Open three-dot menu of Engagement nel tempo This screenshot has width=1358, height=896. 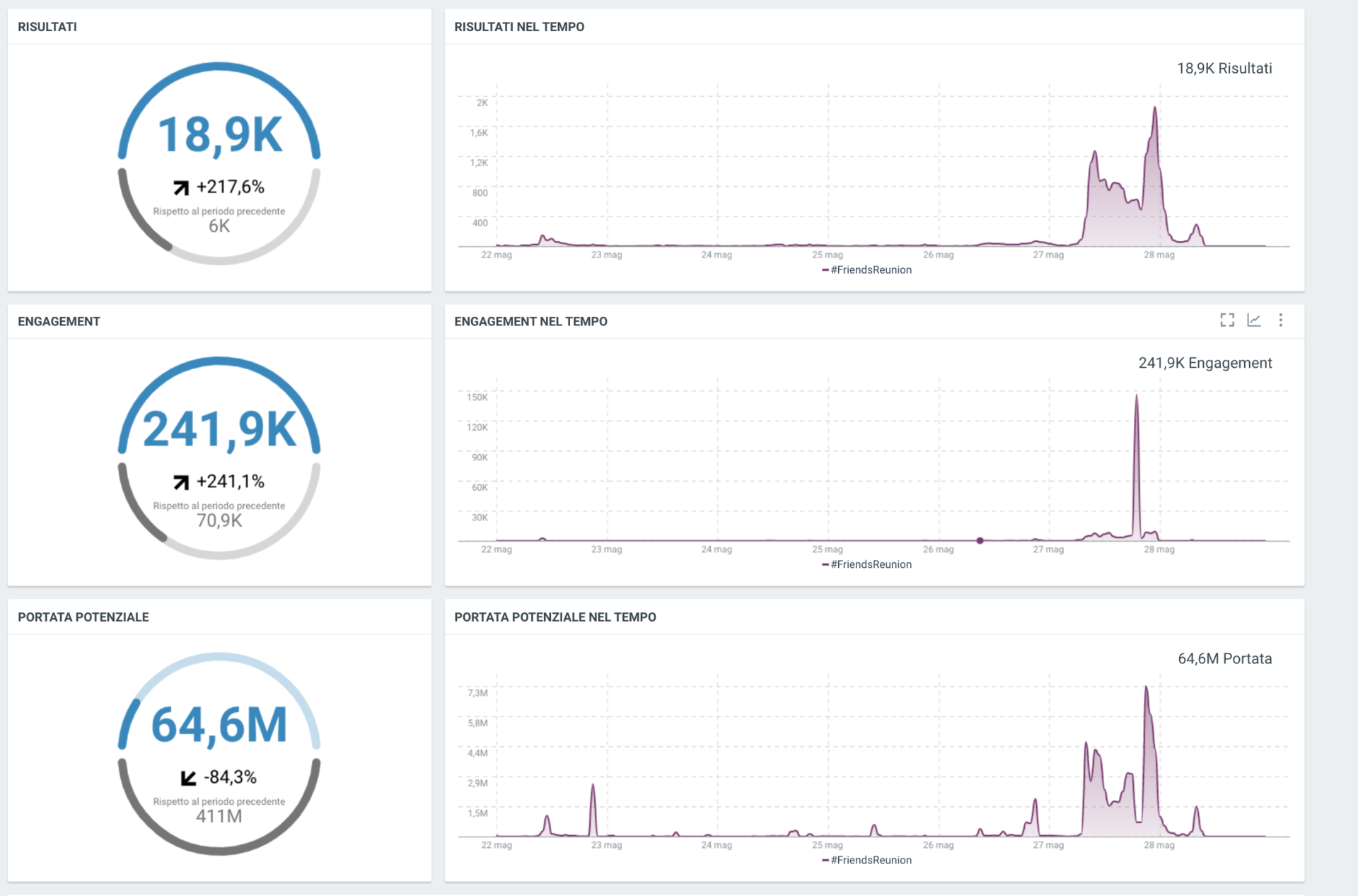(x=1281, y=320)
